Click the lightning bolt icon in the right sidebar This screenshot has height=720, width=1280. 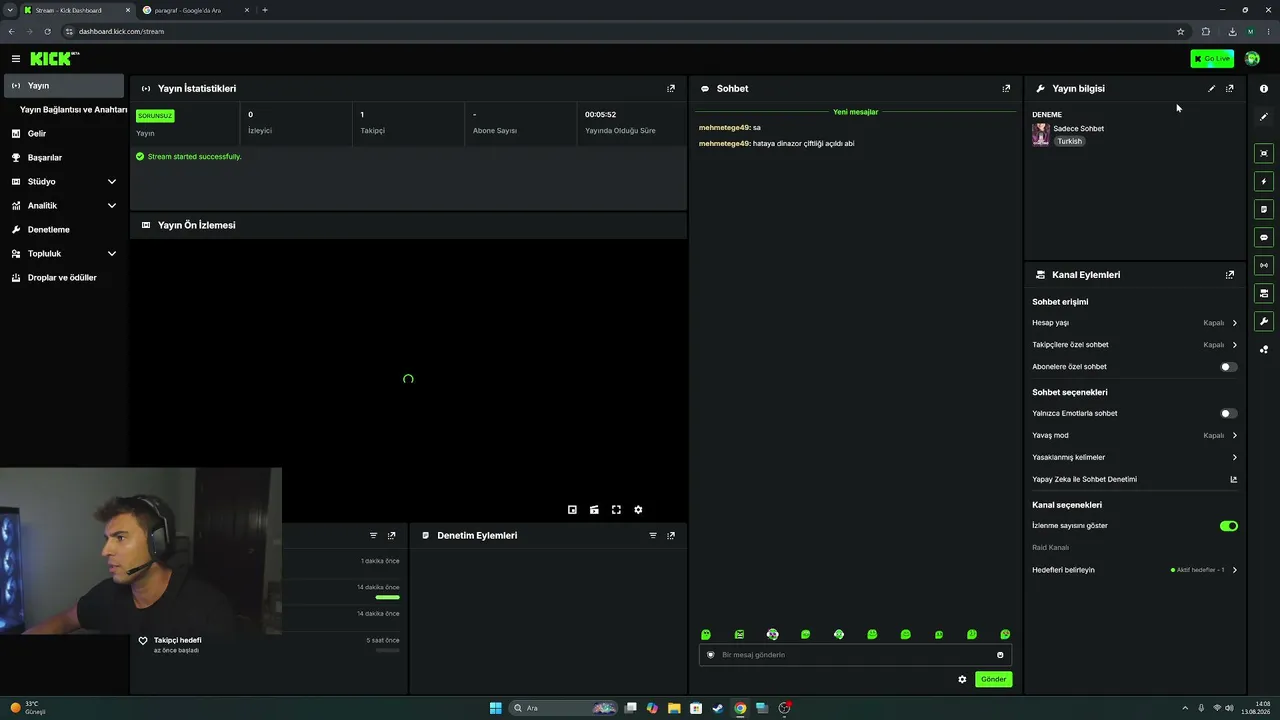[x=1264, y=181]
